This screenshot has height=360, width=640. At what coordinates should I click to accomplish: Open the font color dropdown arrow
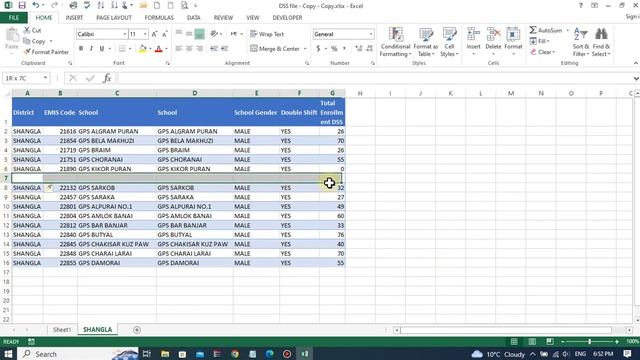(166, 49)
